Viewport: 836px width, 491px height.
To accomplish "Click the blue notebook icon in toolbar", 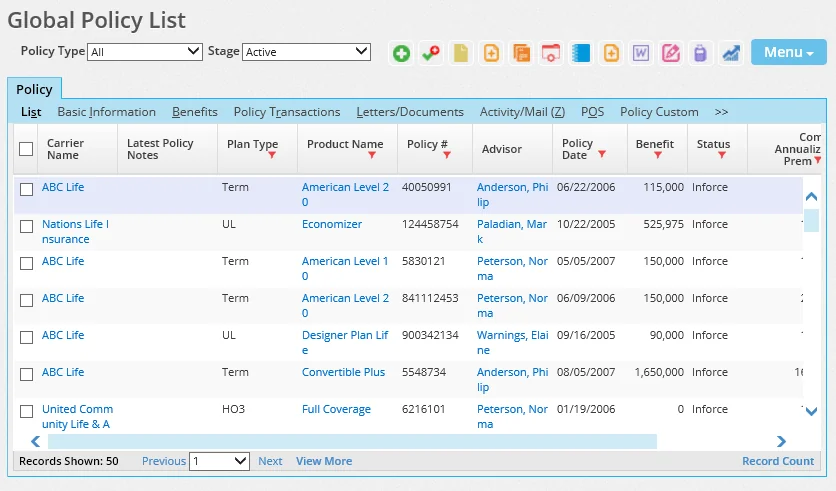I will [581, 53].
